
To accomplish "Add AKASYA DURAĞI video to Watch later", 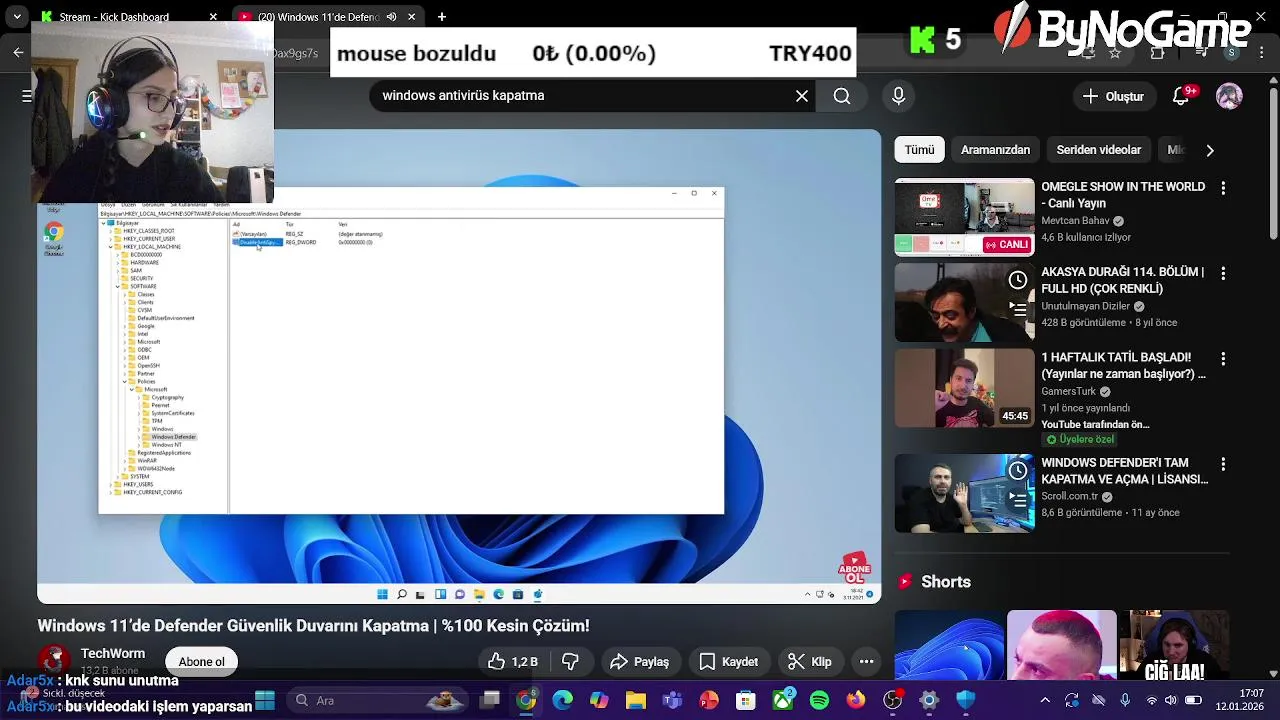I will (x=1018, y=280).
